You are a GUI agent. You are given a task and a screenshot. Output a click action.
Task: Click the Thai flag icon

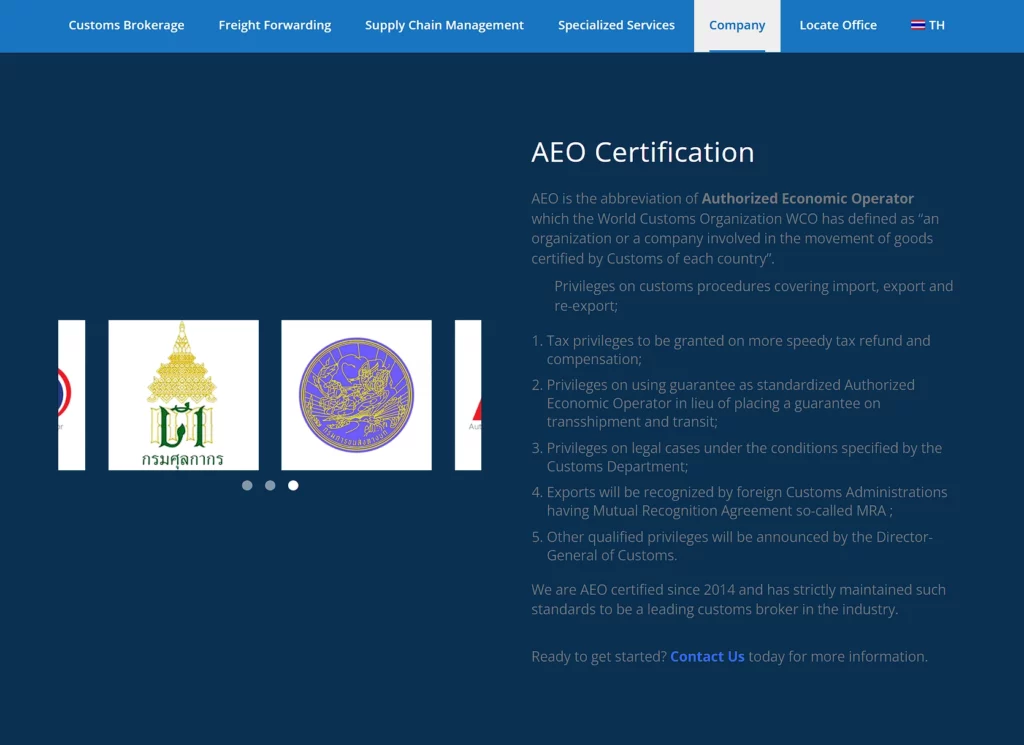click(917, 25)
